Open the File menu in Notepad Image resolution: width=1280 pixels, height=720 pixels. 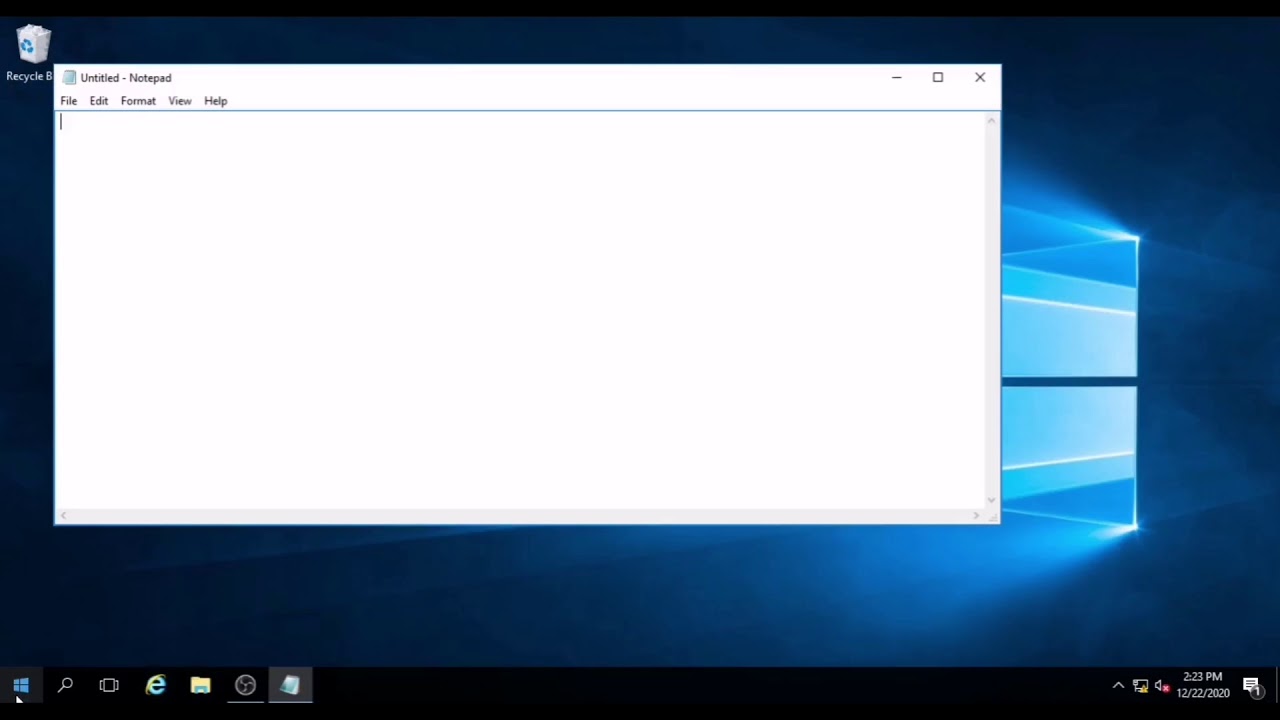tap(68, 101)
